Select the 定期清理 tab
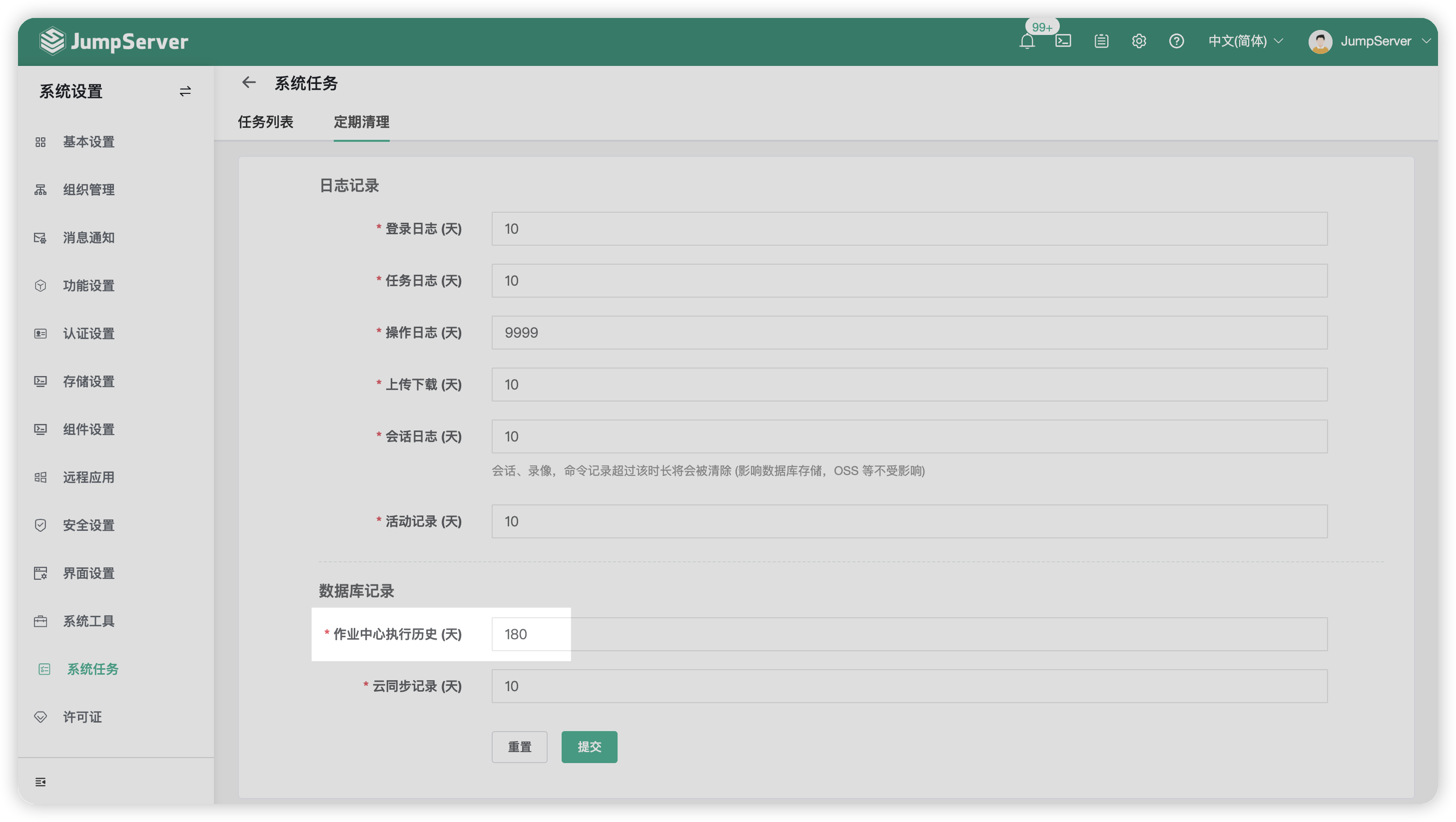Viewport: 1456px width, 822px height. tap(361, 122)
